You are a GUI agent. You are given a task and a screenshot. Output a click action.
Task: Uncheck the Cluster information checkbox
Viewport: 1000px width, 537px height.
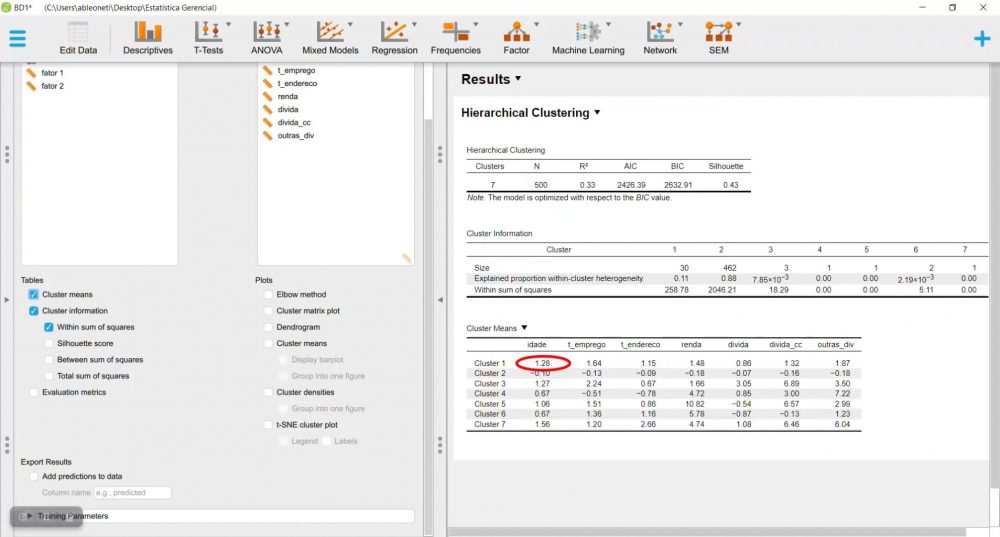[33, 311]
